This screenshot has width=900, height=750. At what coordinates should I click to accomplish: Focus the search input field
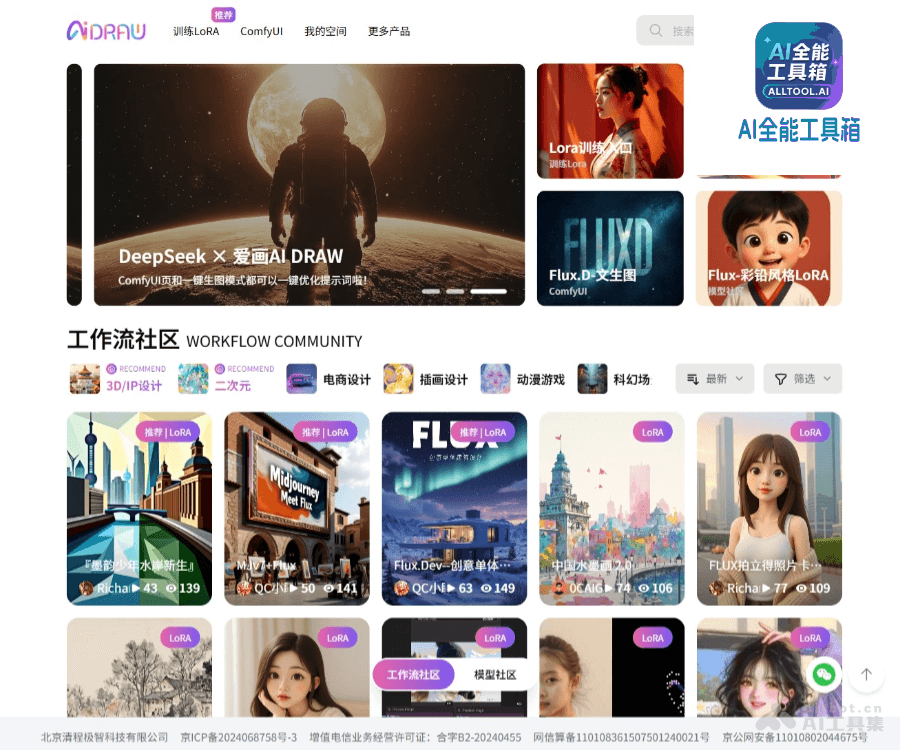665,30
